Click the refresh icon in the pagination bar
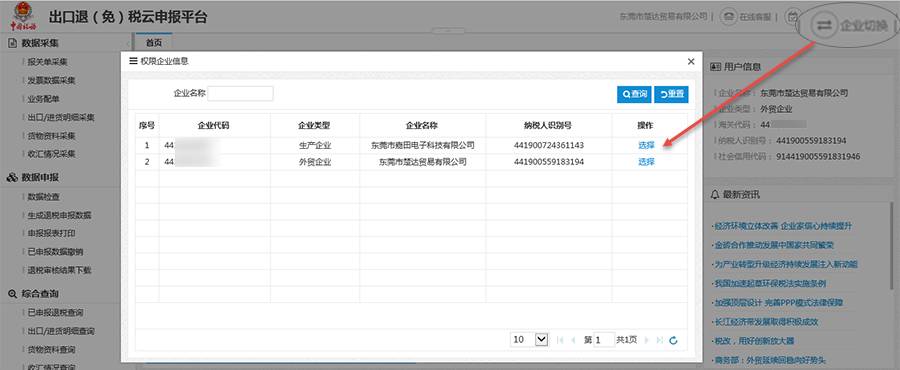 [673, 340]
